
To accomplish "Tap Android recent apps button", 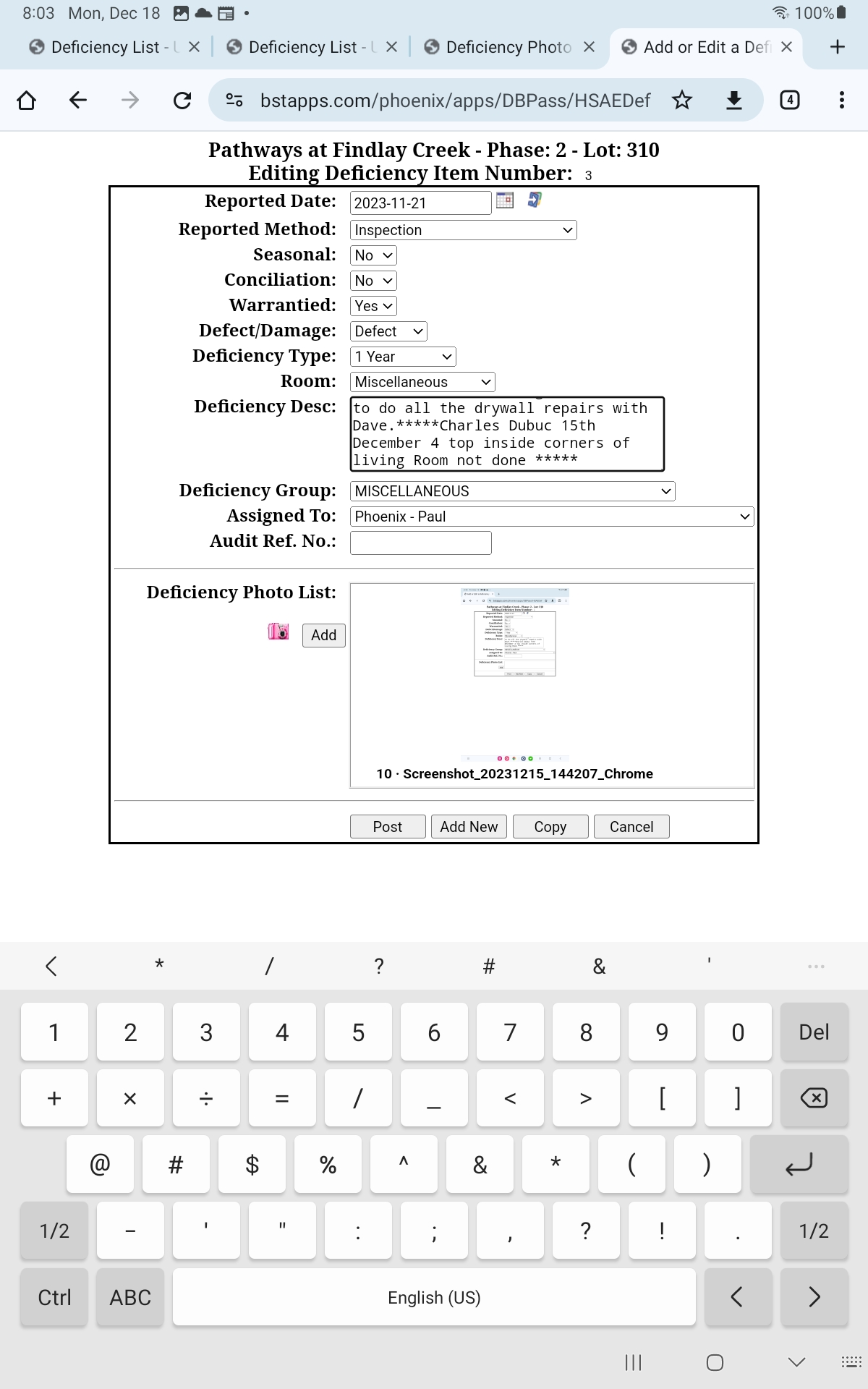I will pos(633,1363).
